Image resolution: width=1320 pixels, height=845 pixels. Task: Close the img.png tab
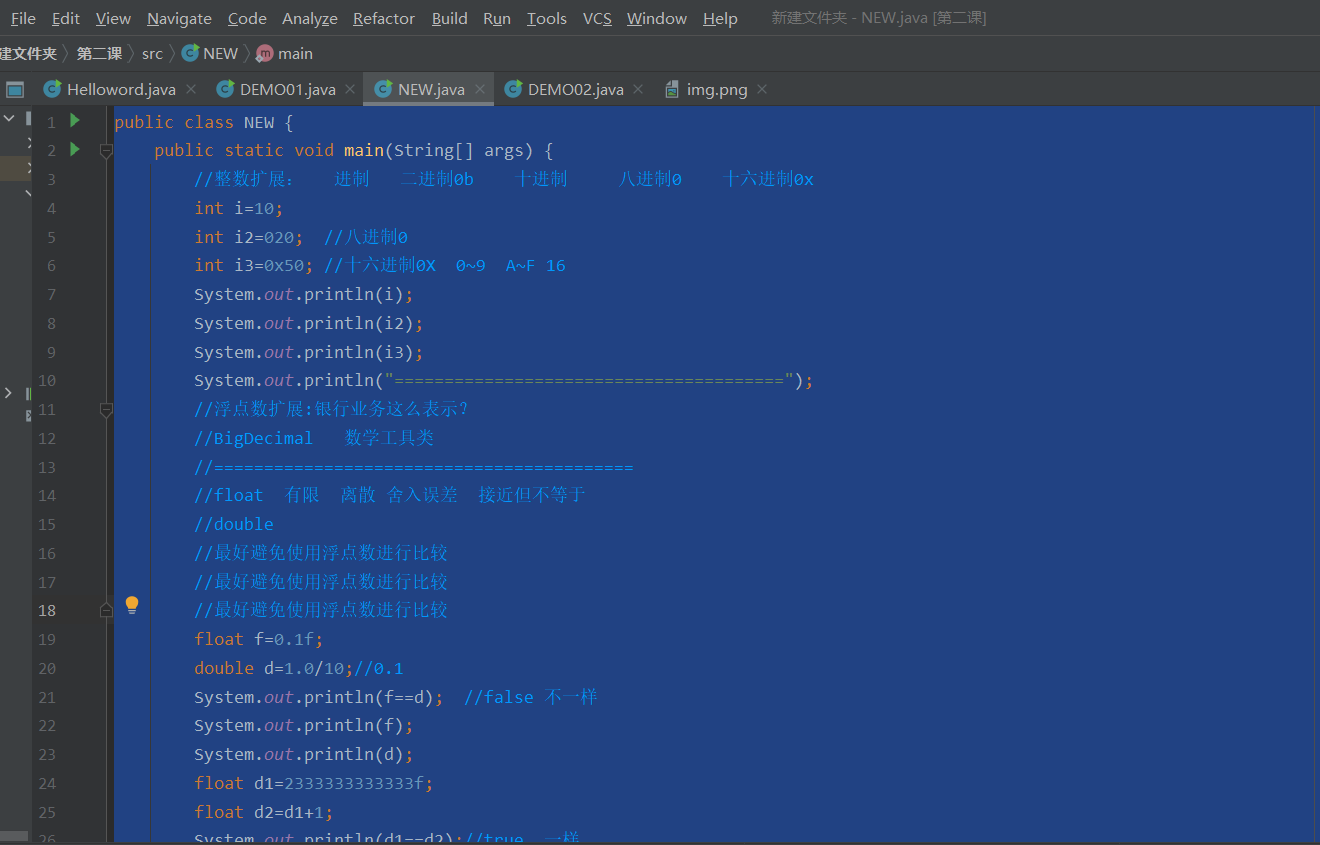pos(762,89)
